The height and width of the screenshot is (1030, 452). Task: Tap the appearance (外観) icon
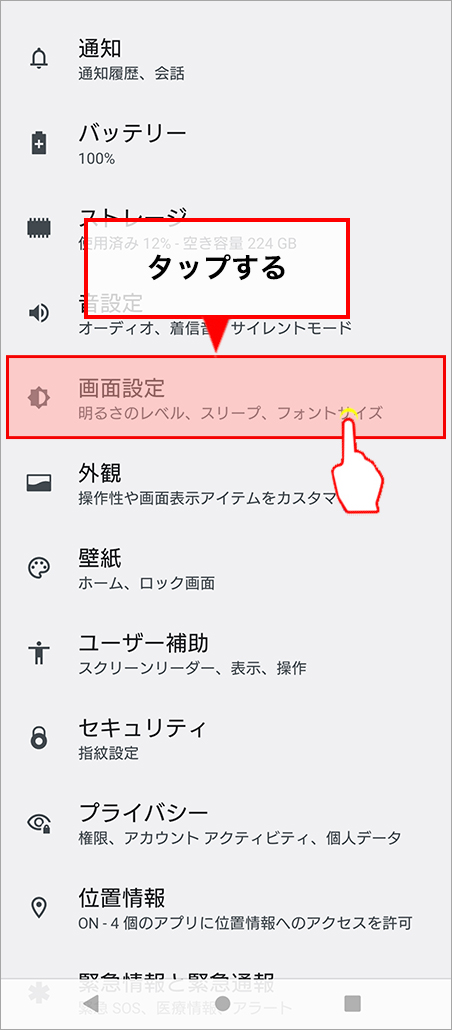click(39, 483)
